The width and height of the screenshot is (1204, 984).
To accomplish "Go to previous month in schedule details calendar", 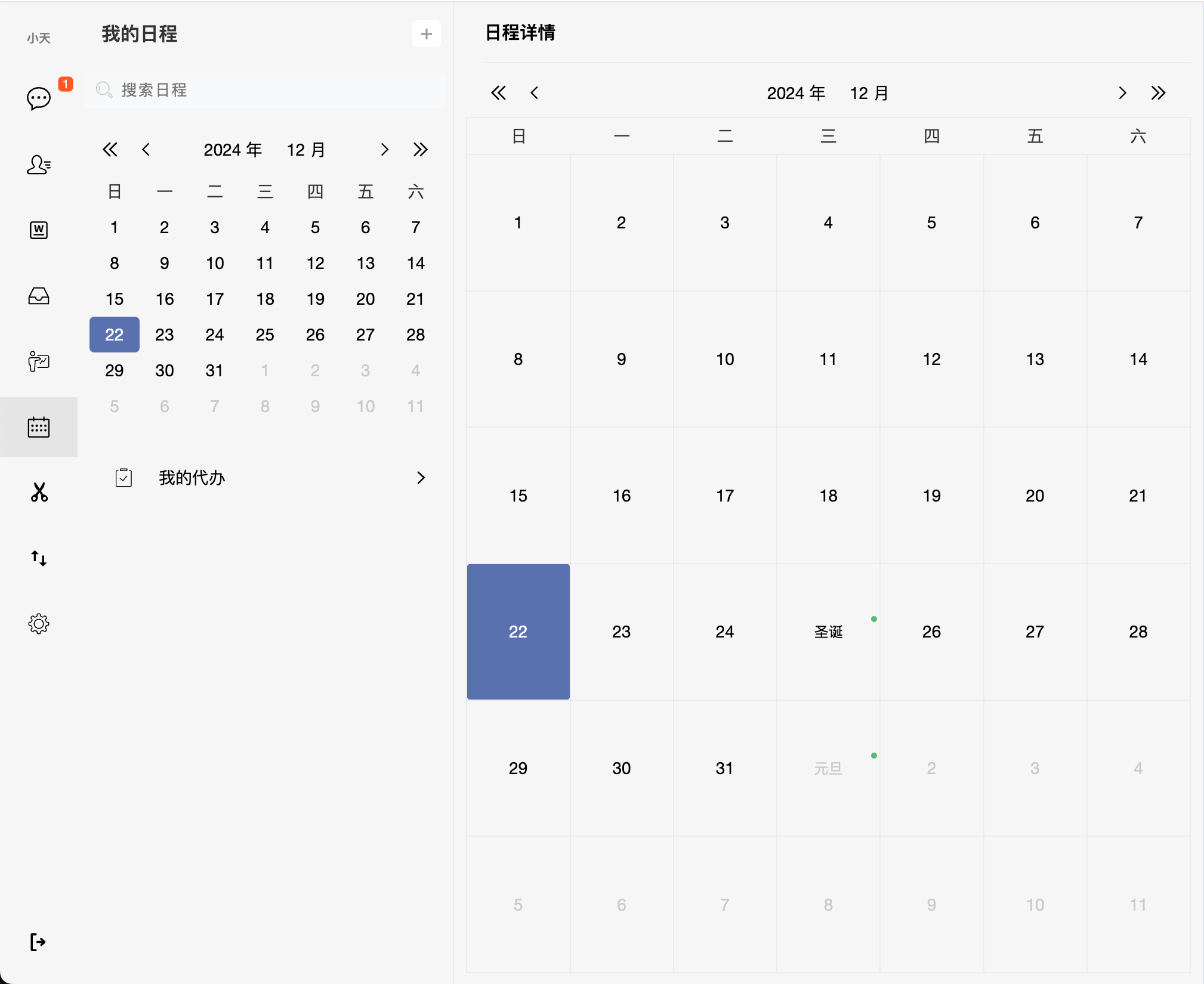I will coord(534,93).
